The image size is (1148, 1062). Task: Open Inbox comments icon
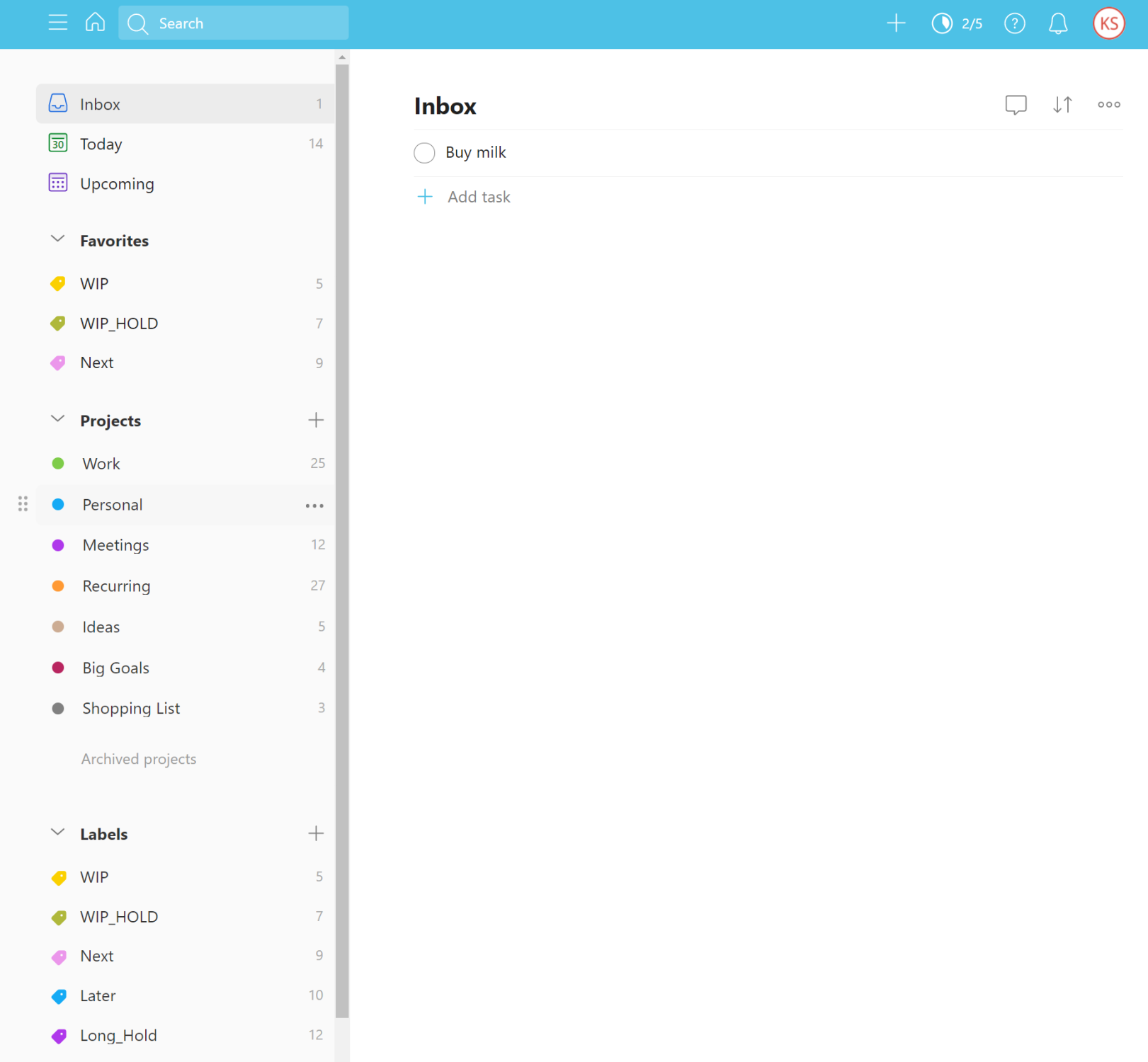pos(1016,105)
